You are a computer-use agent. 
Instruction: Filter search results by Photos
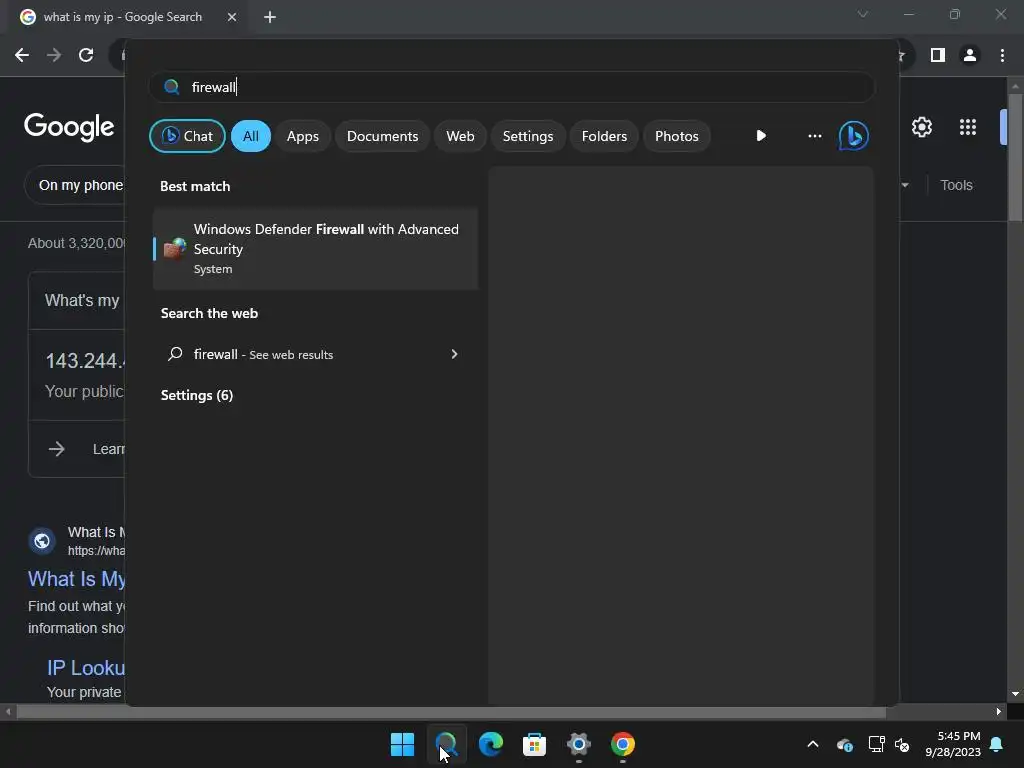(677, 136)
